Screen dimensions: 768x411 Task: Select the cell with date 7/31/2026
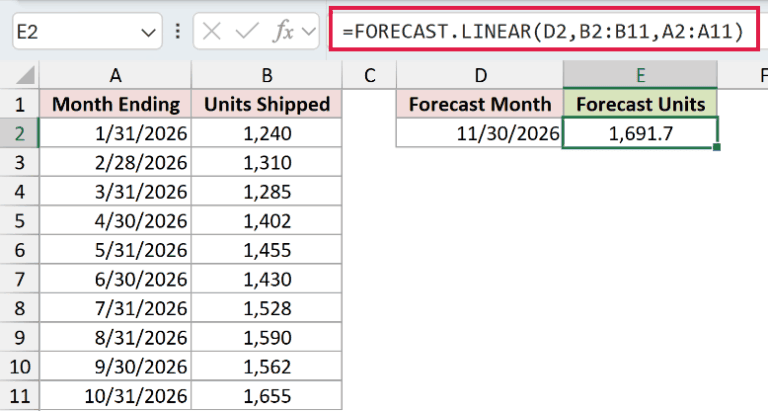(115, 308)
